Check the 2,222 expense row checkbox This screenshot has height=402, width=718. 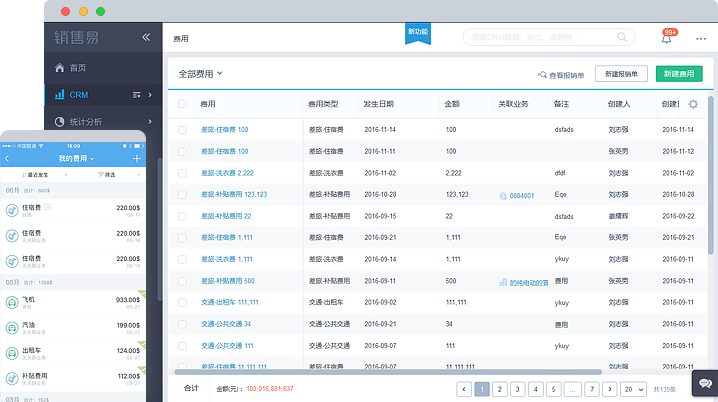(182, 173)
